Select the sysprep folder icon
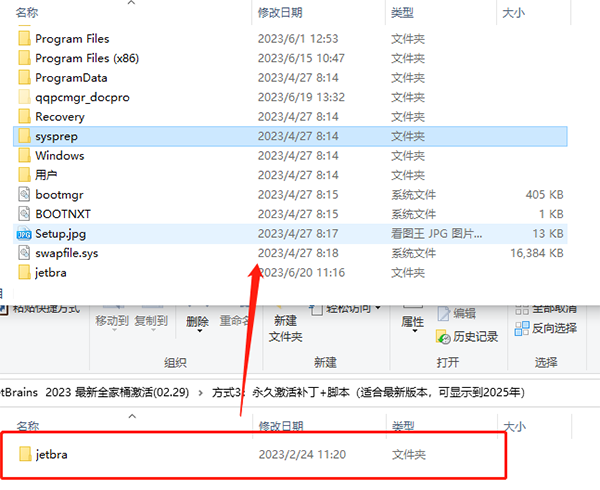The width and height of the screenshot is (600, 490). tap(24, 136)
